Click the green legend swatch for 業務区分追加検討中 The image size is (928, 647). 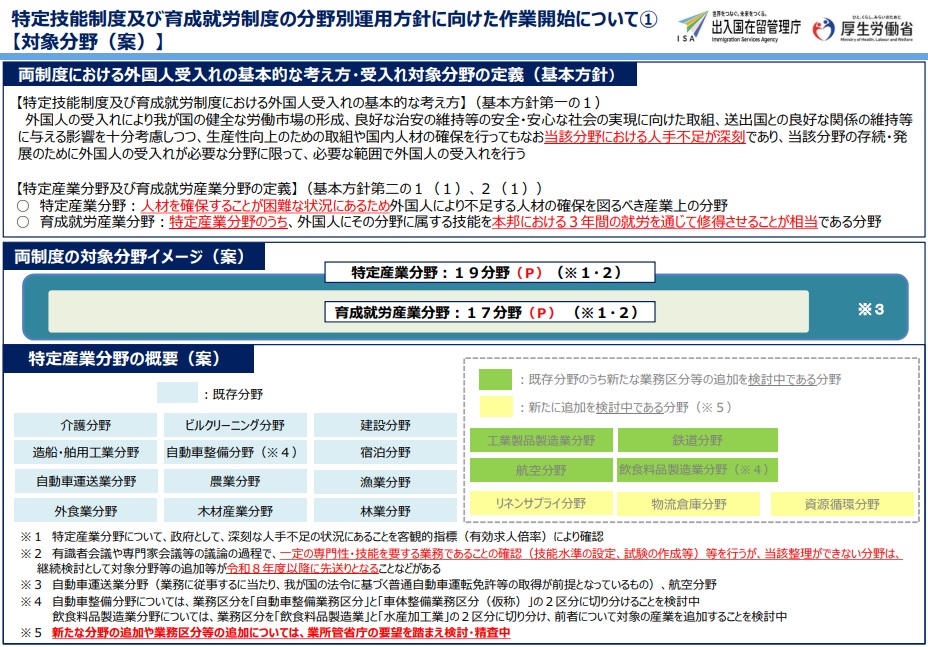click(x=494, y=379)
